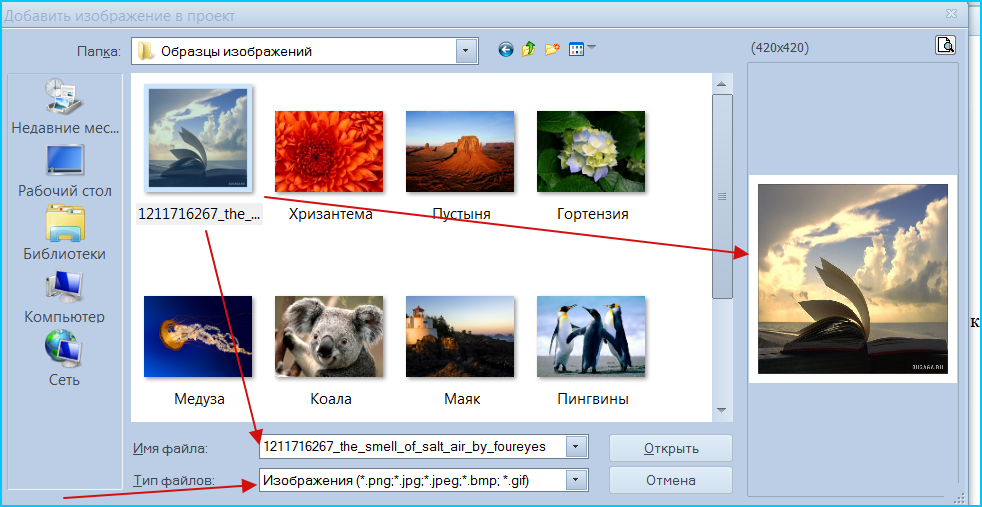982x507 pixels.
Task: Open the View menu icon
Action: 582,50
